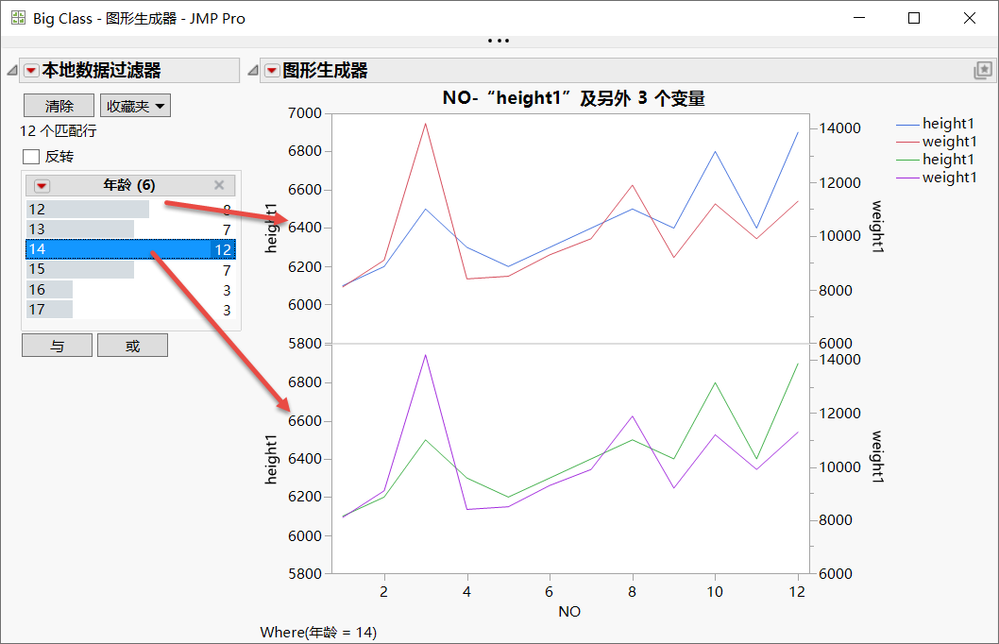Image resolution: width=999 pixels, height=644 pixels.
Task: Click the JMP app icon in title bar
Action: tap(18, 18)
